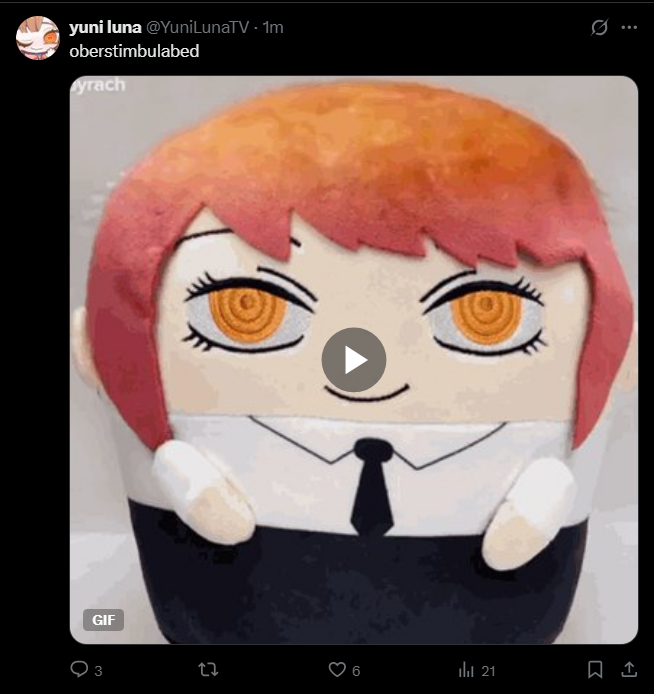Open the post via the 1m timestamp

(273, 27)
